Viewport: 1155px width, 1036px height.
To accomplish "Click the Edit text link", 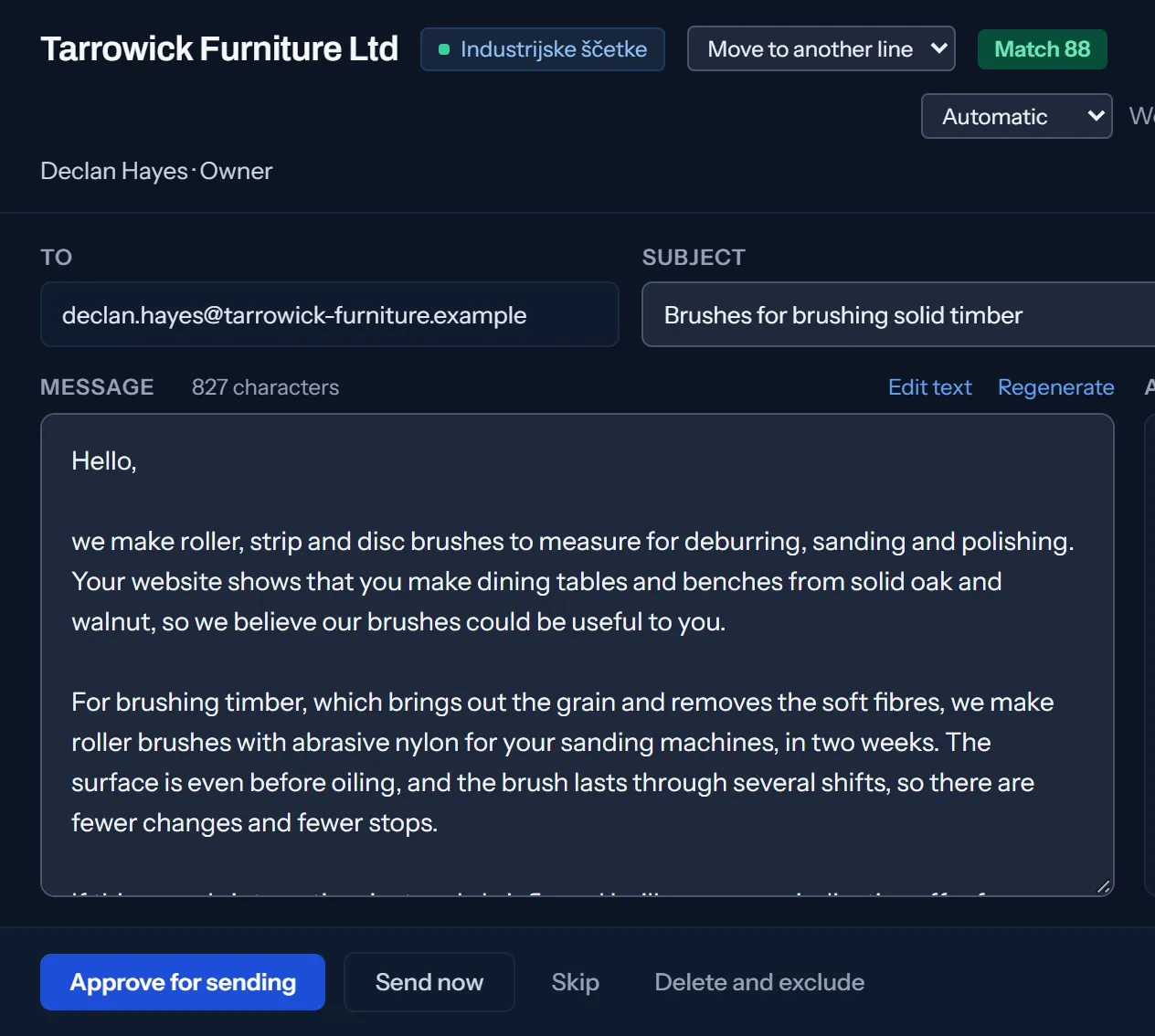I will [x=929, y=387].
